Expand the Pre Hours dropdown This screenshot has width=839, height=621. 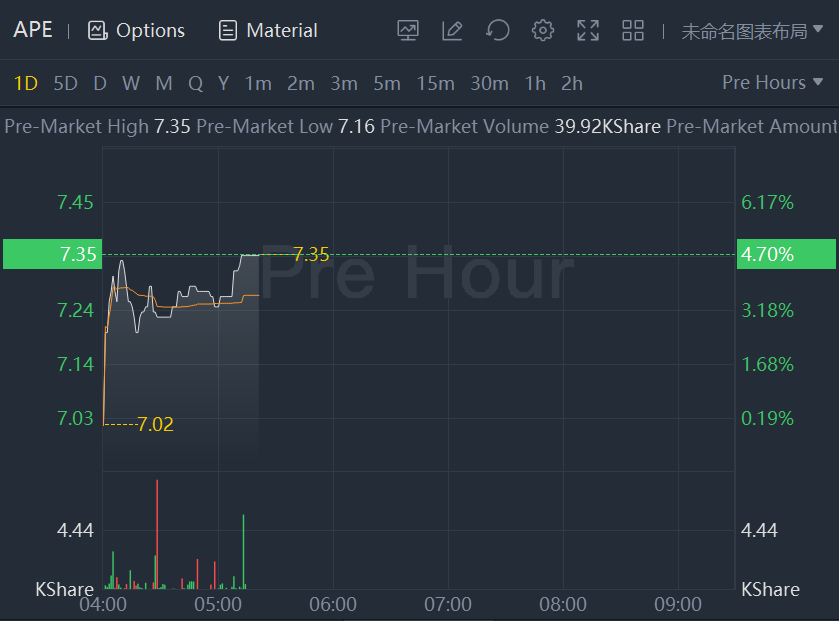pyautogui.click(x=773, y=83)
